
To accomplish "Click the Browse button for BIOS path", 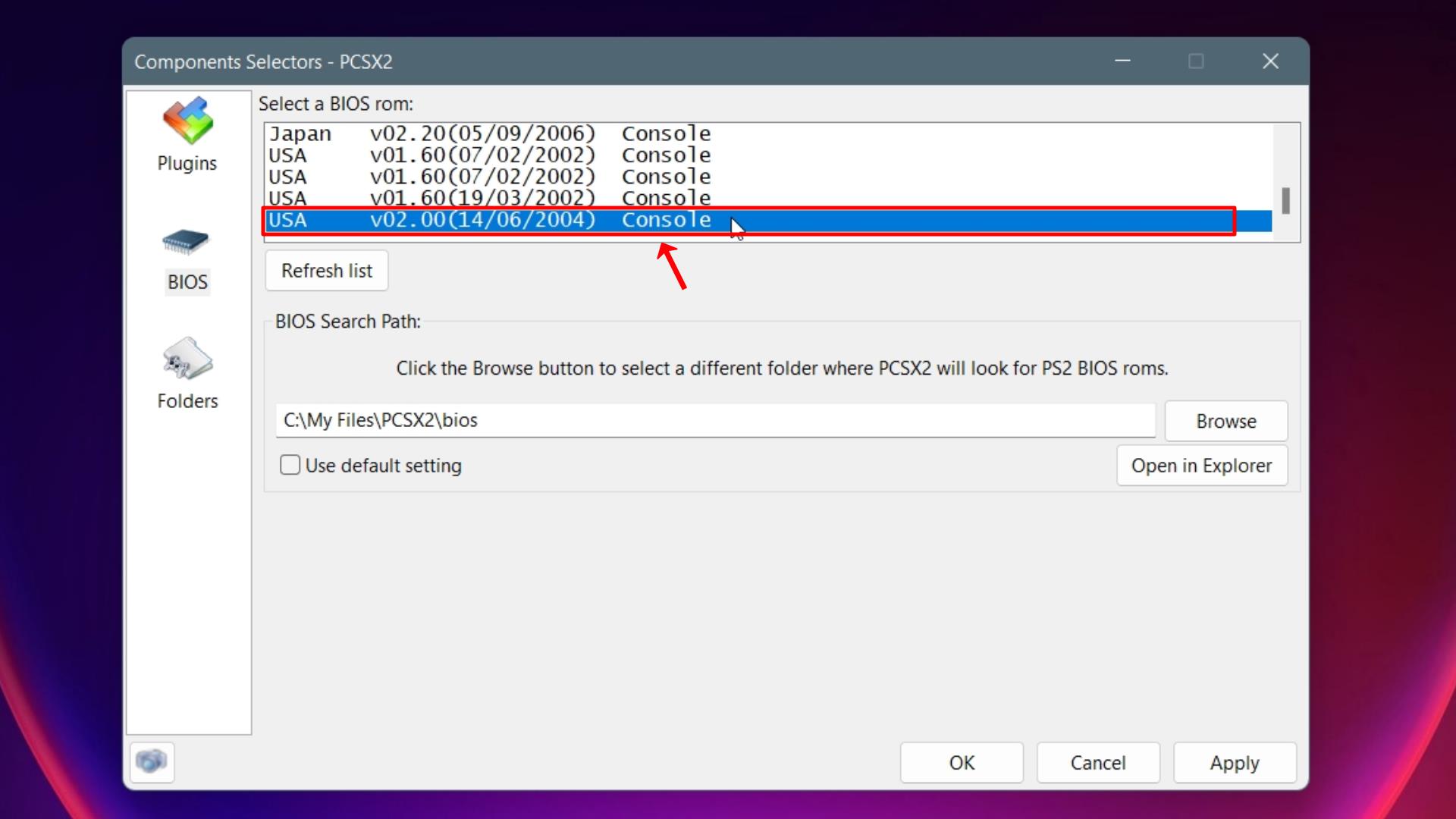I will click(x=1225, y=421).
